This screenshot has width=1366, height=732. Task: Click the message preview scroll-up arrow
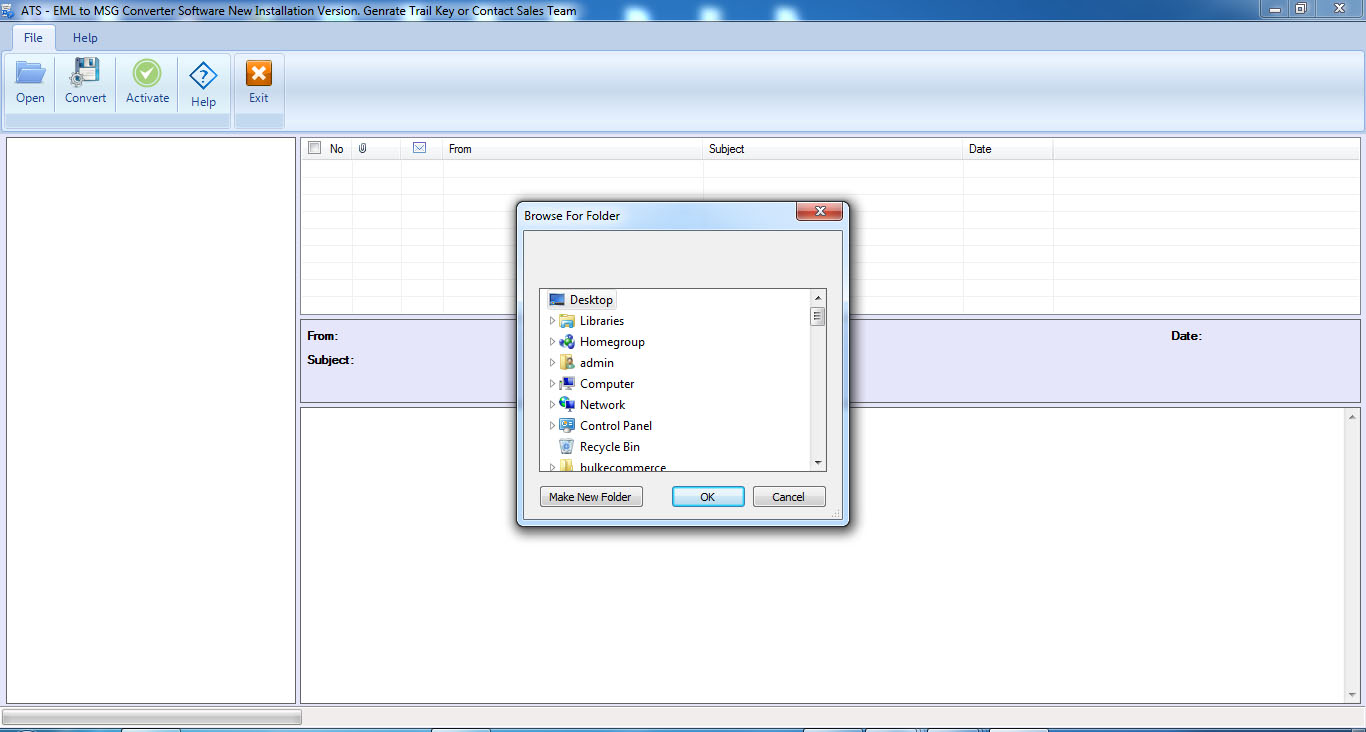pyautogui.click(x=1353, y=416)
